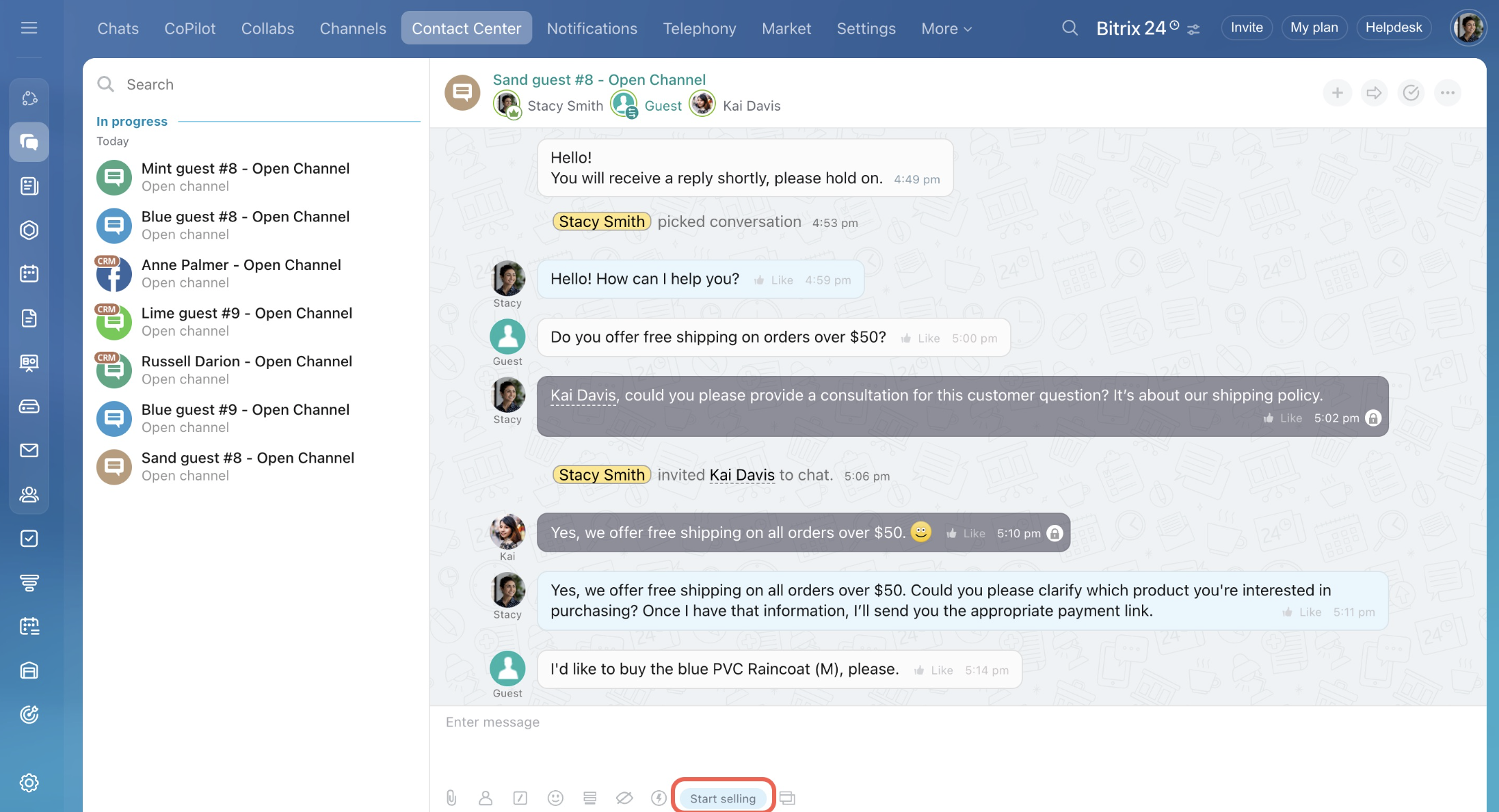Click the forward conversation arrow icon
Viewport: 1499px width, 812px height.
click(1374, 93)
